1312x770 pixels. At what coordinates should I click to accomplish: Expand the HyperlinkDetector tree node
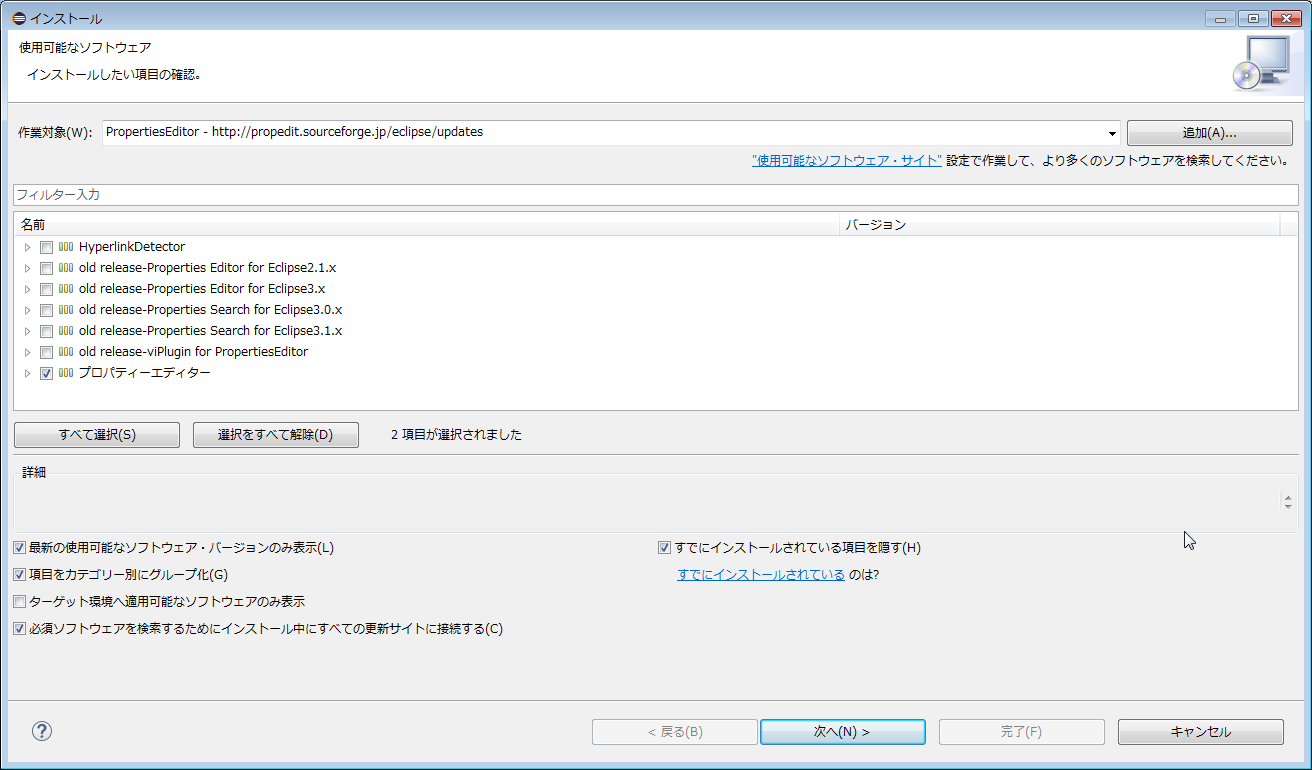pos(27,247)
